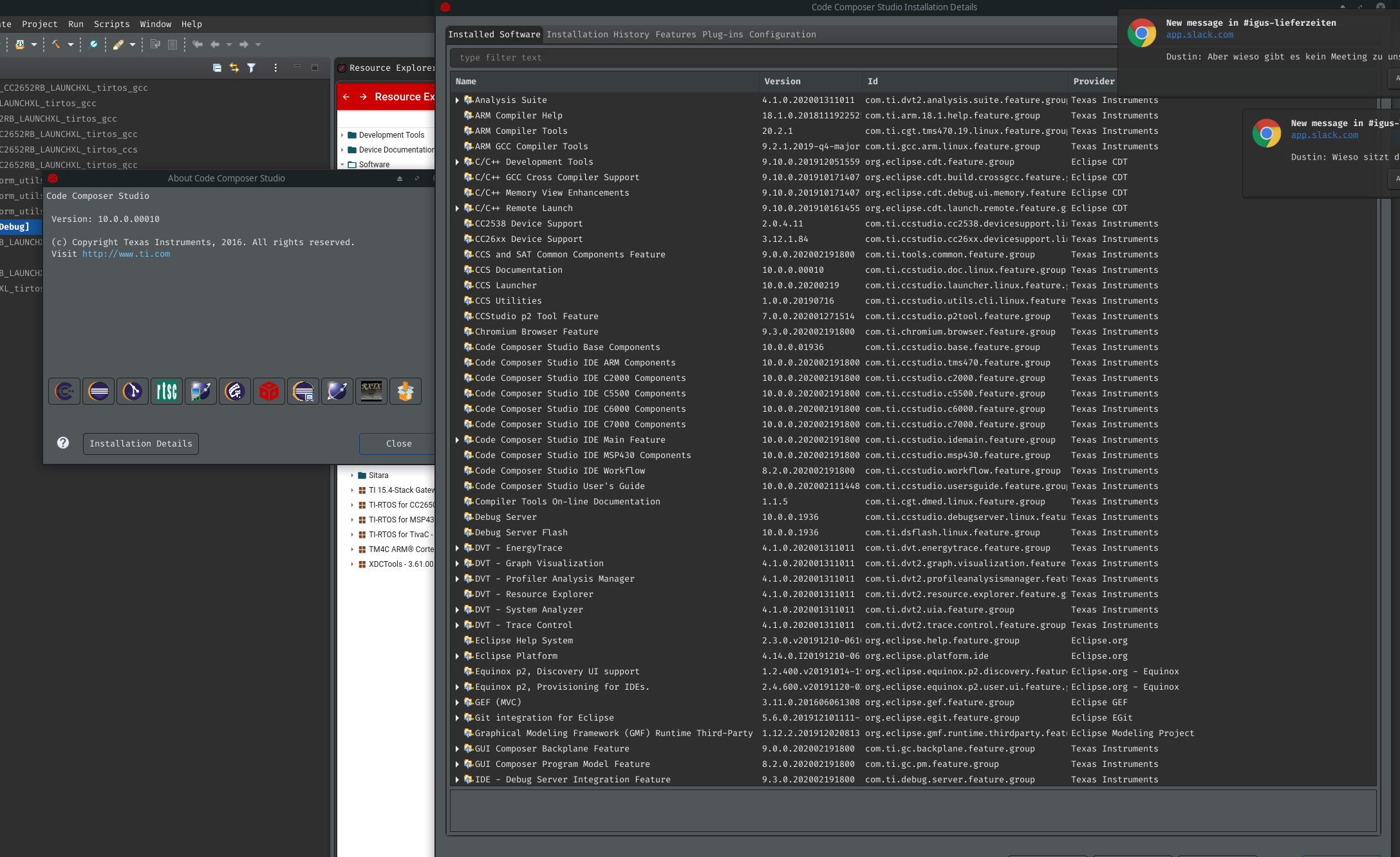This screenshot has height=857, width=1400.
Task: Open the Run menu
Action: [x=76, y=24]
